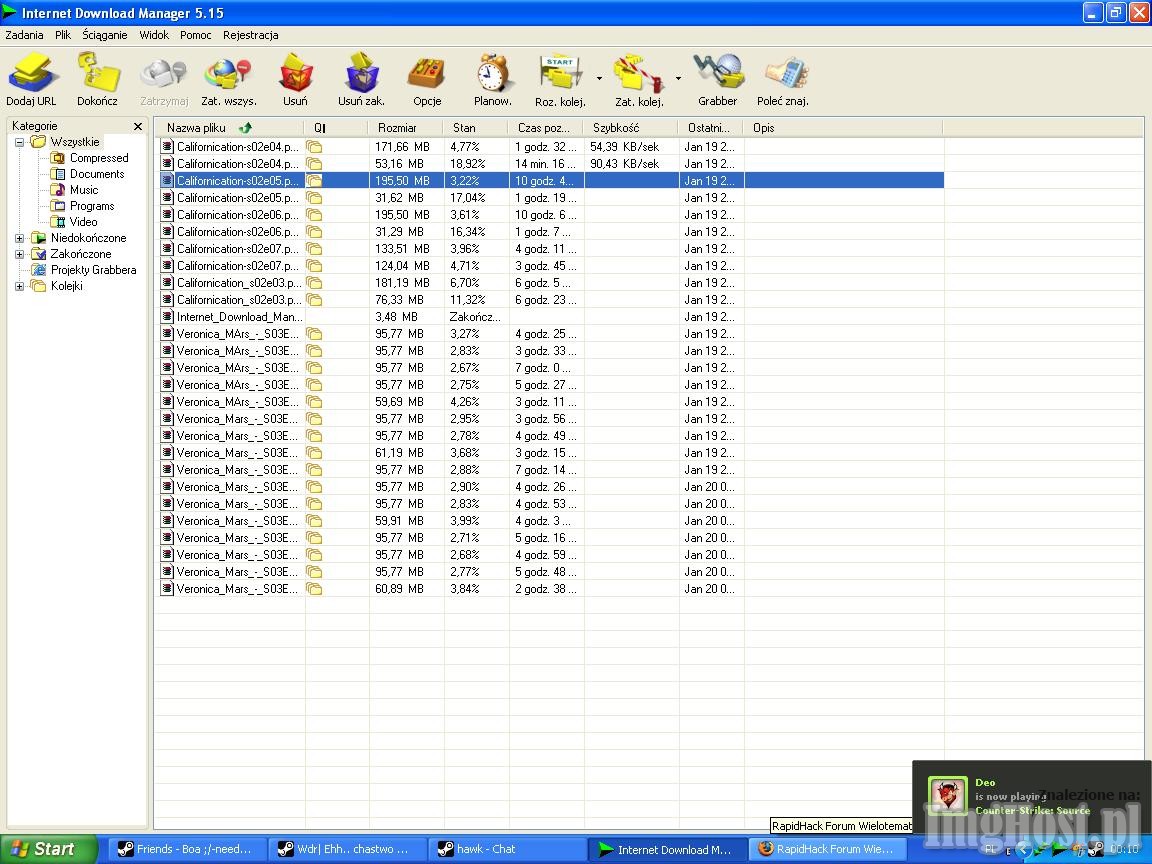This screenshot has width=1152, height=864.
Task: Click the Roz. kolej. start queue icon
Action: pyautogui.click(x=560, y=79)
